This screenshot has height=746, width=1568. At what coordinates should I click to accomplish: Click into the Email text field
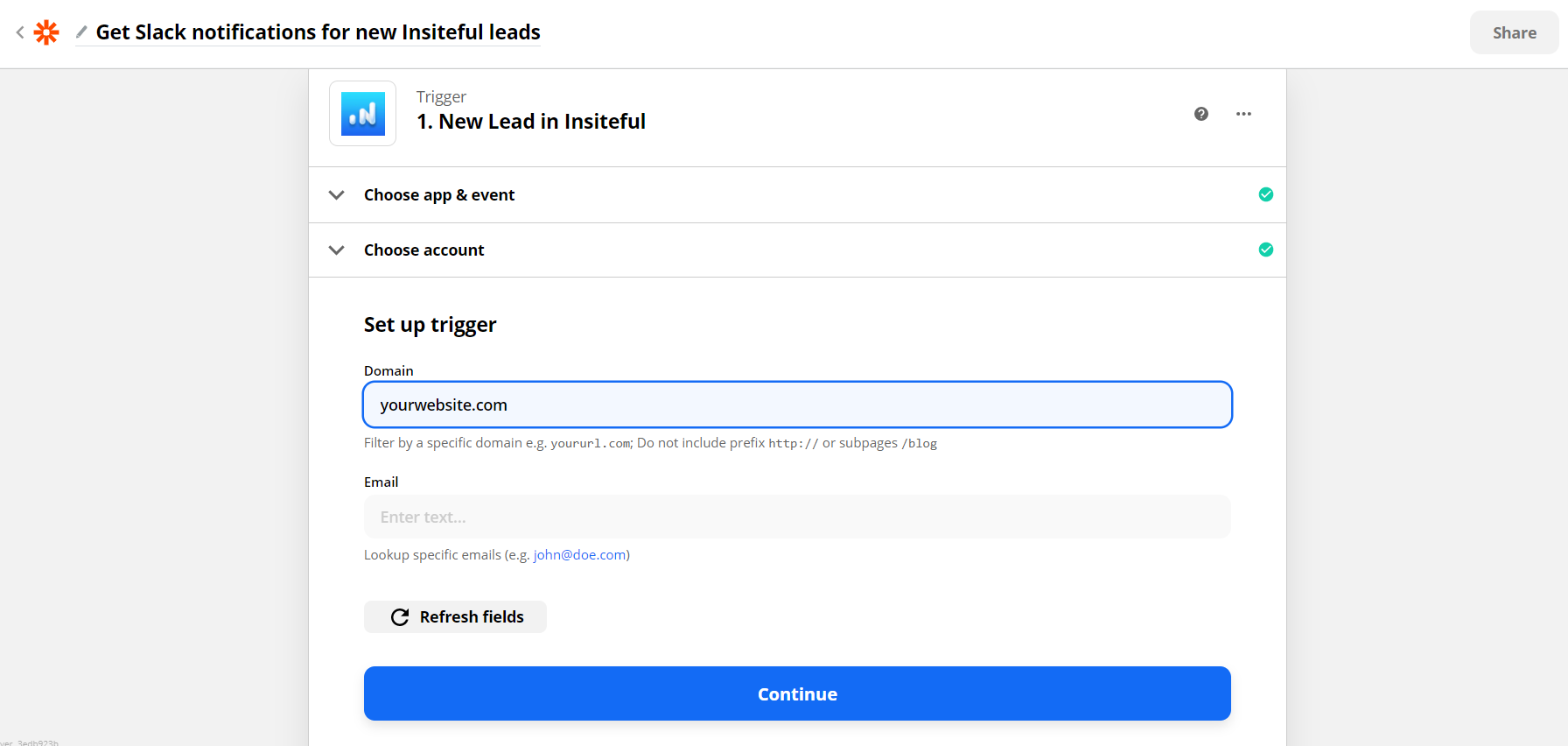coord(797,517)
